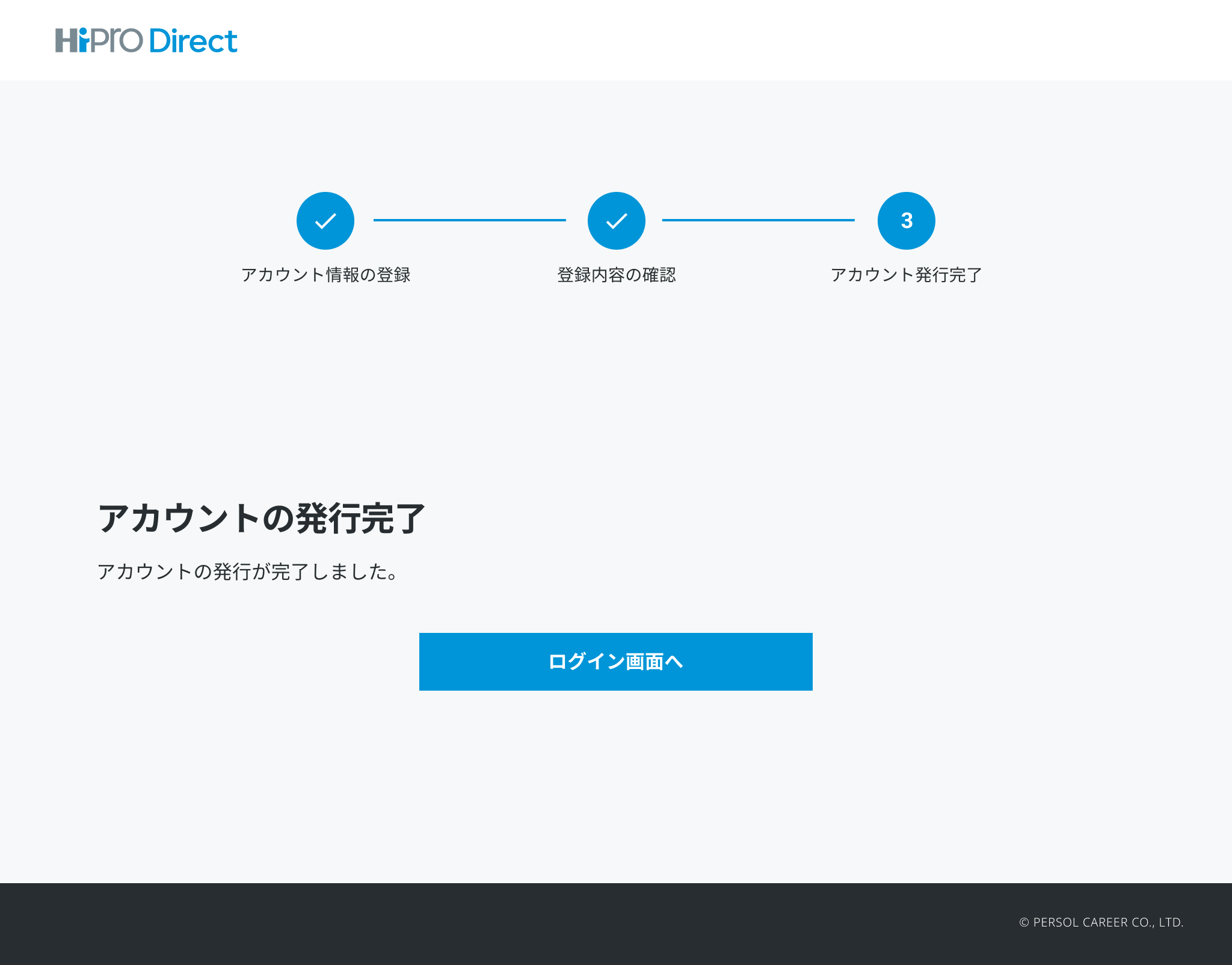Click the first step checkmark circle
This screenshot has width=1232, height=965.
325,221
